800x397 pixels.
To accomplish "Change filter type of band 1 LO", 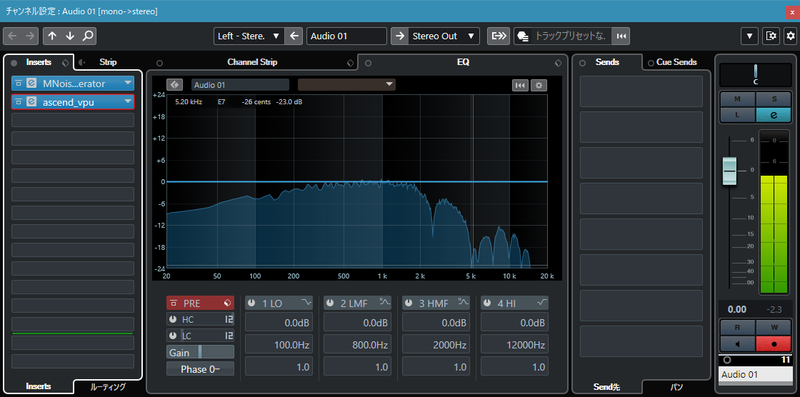I will (307, 303).
